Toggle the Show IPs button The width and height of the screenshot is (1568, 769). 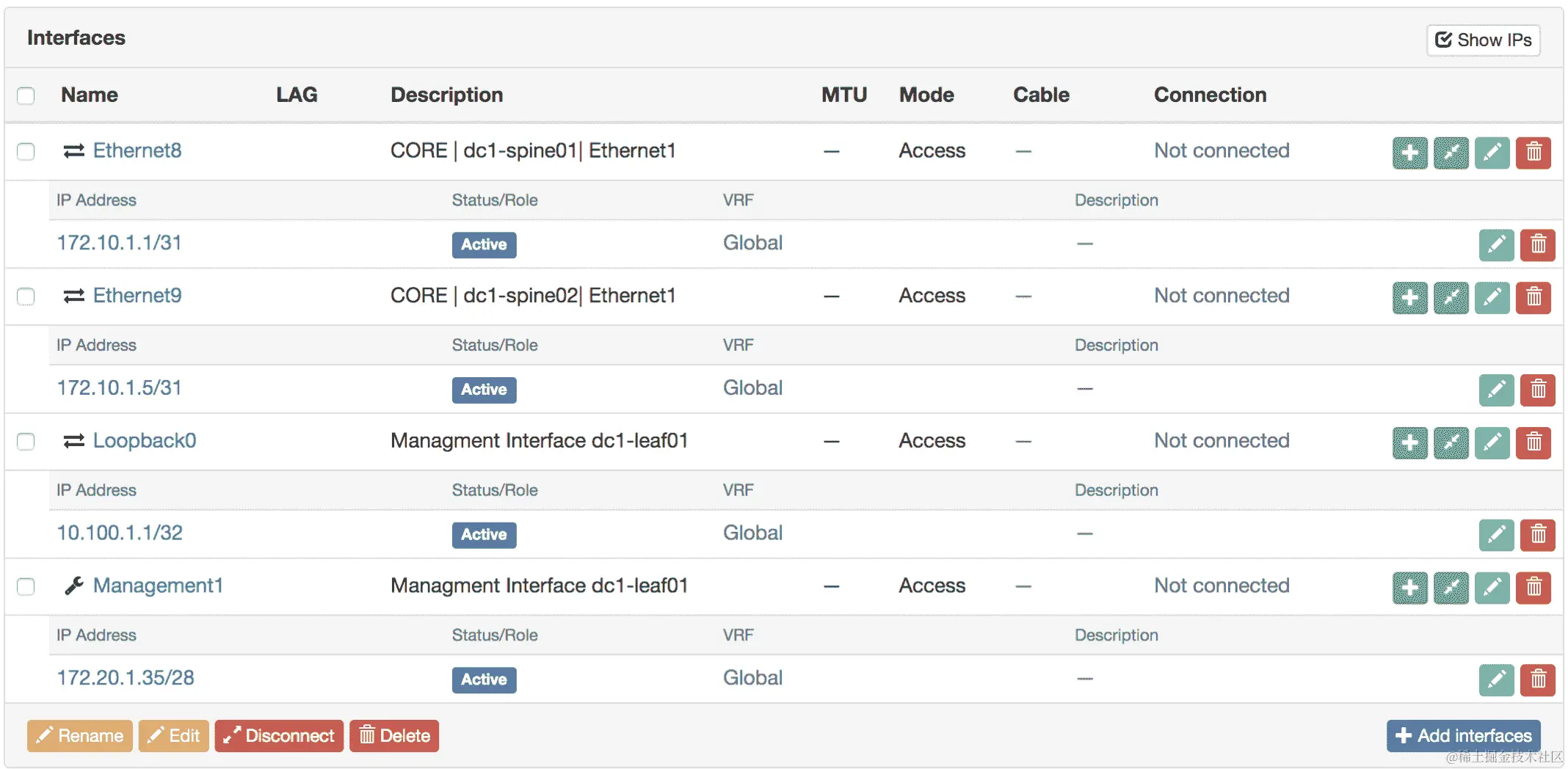[1483, 40]
